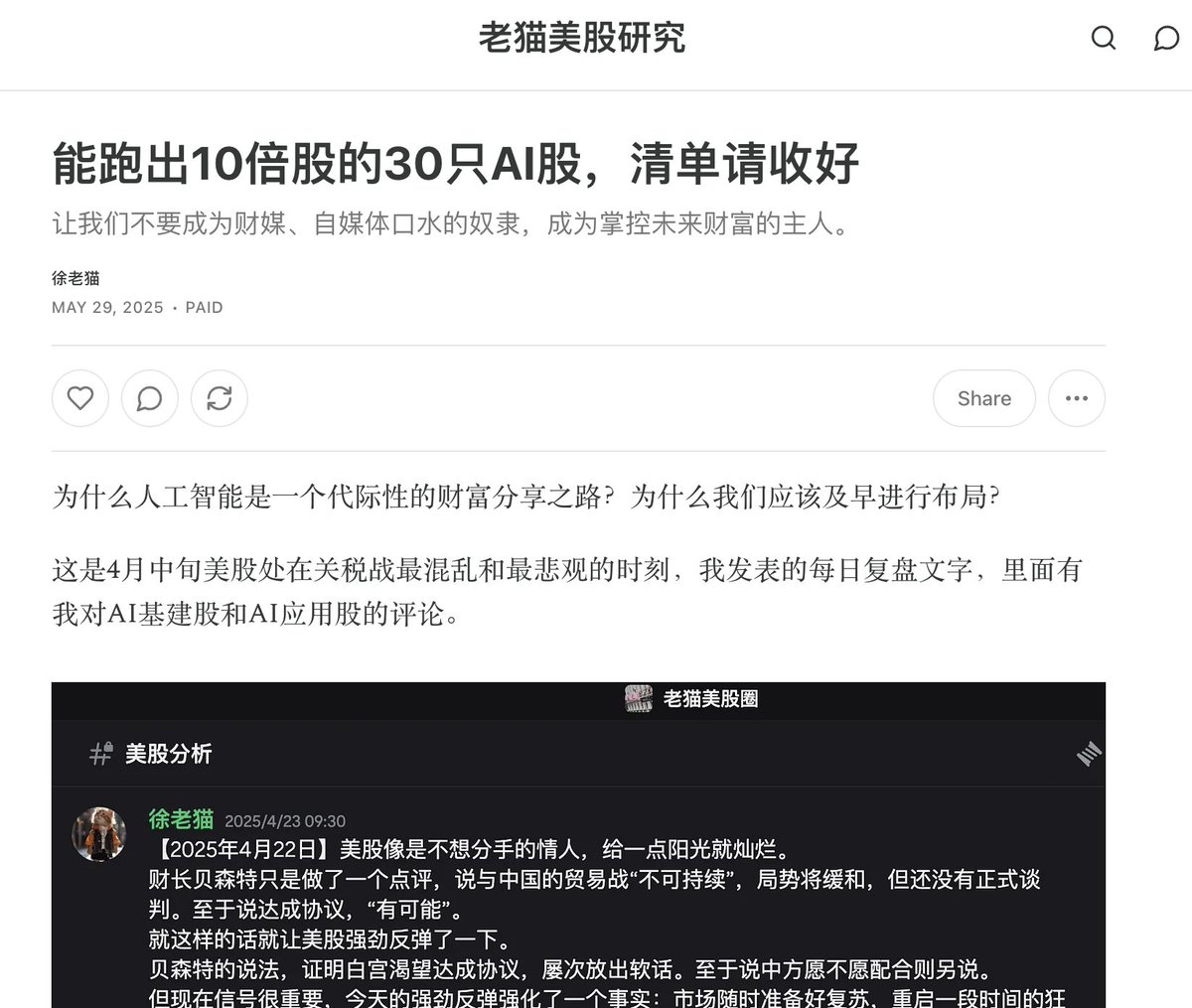Screen dimensions: 1192x1008
Task: Restack the post using circular arrows icon
Action: pos(220,398)
